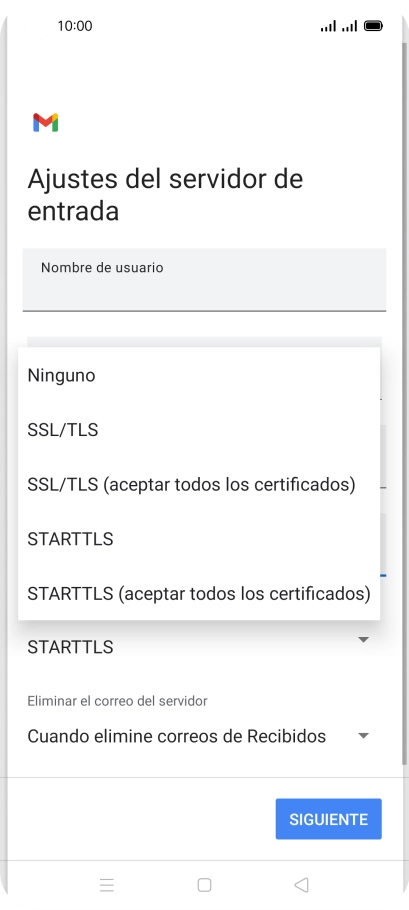Tap the Android home square icon

click(x=204, y=884)
